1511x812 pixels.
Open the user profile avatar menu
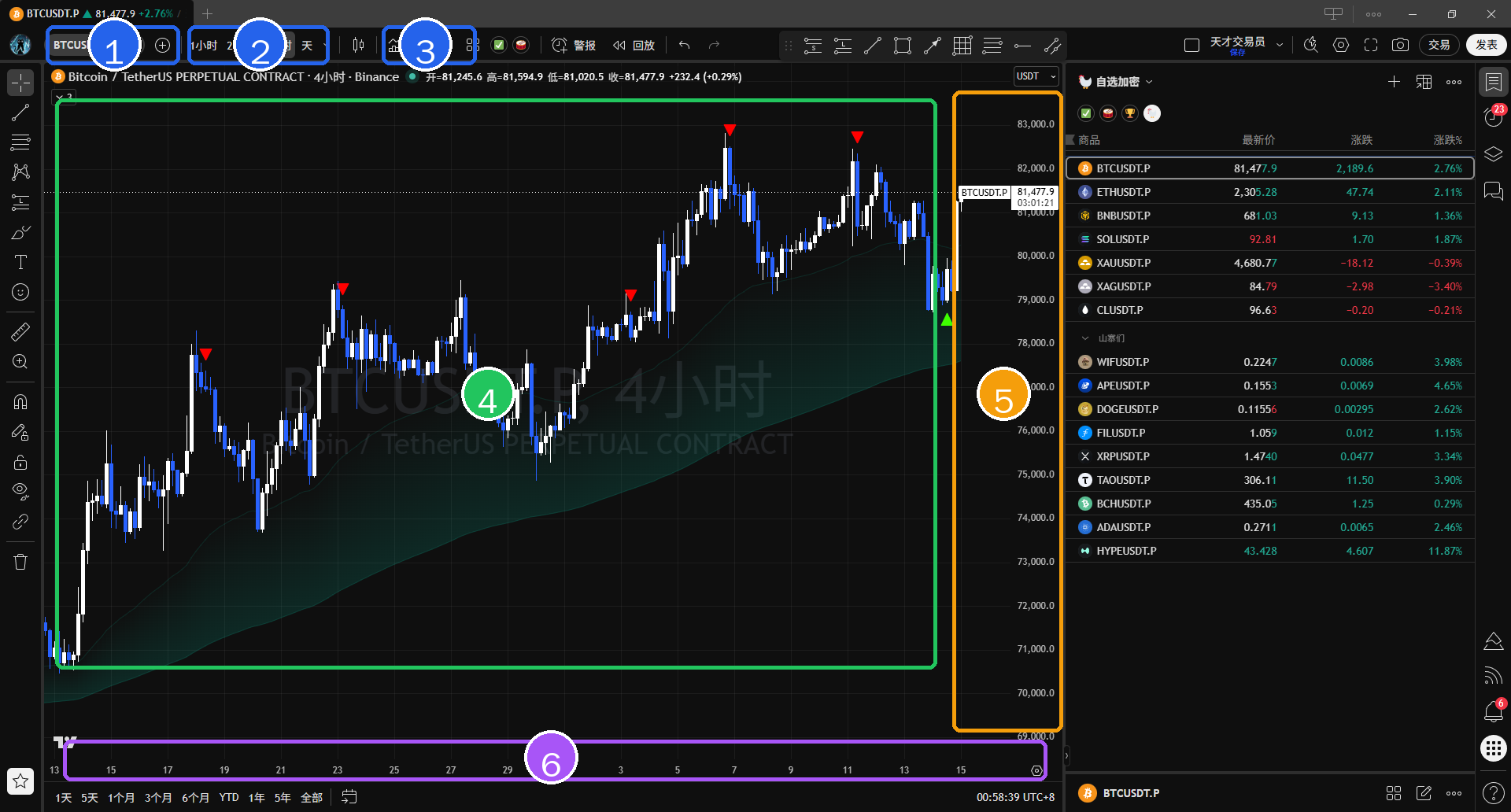(x=20, y=45)
